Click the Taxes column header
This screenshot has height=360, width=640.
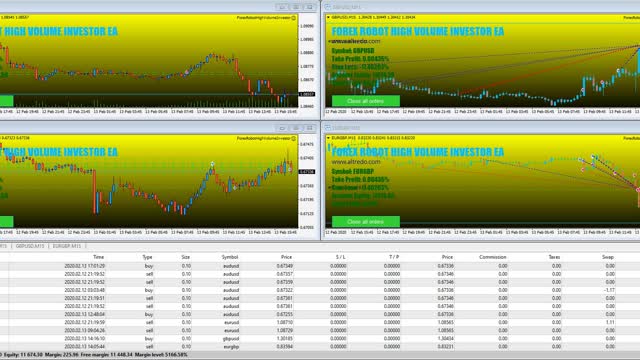554,257
